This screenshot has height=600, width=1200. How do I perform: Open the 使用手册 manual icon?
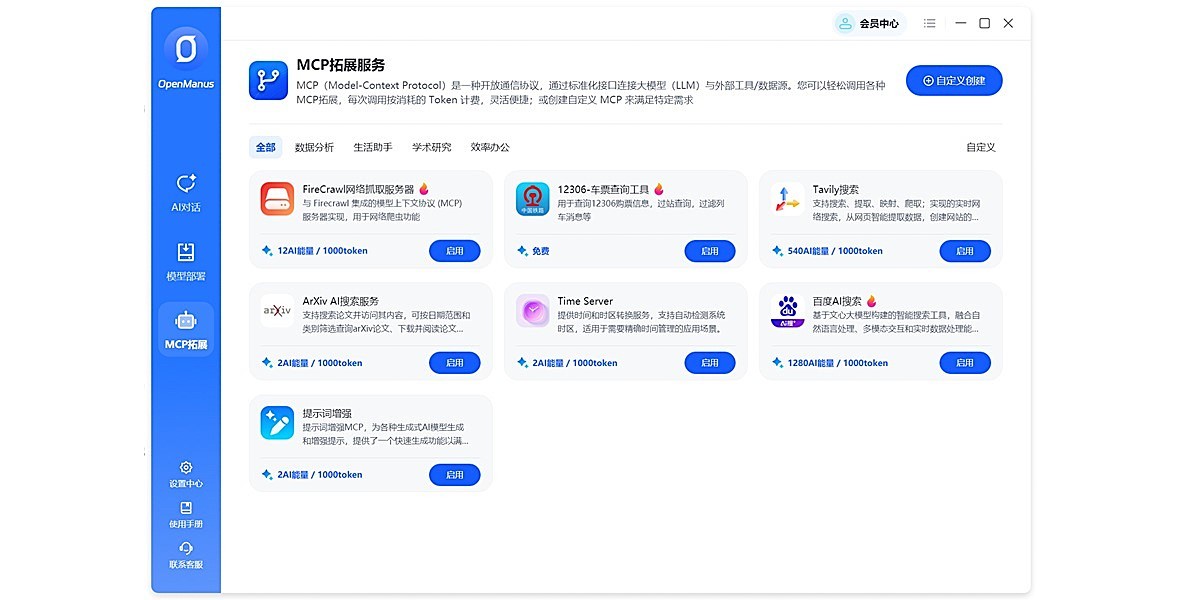click(186, 508)
